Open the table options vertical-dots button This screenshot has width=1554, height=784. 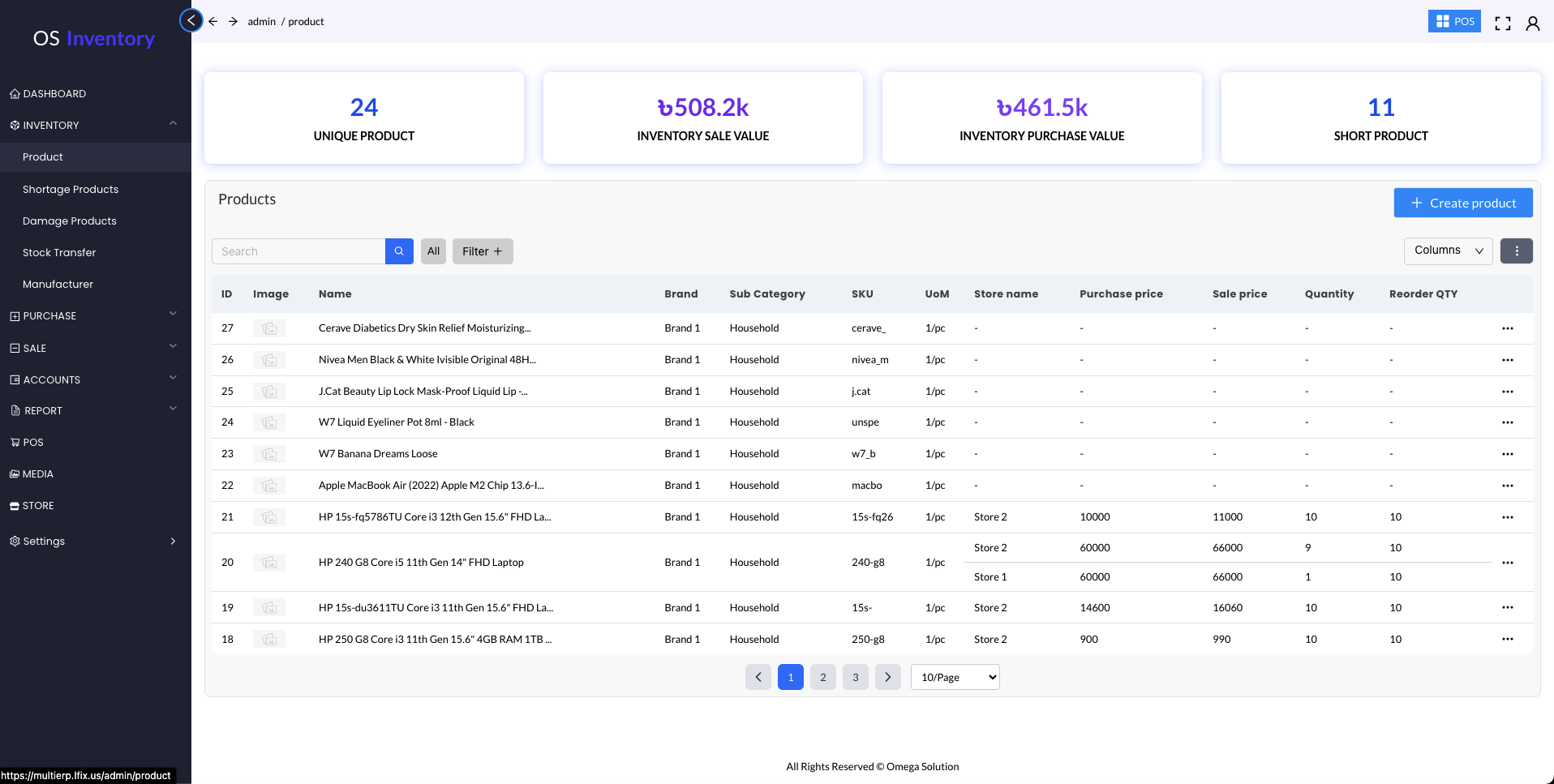click(x=1517, y=251)
